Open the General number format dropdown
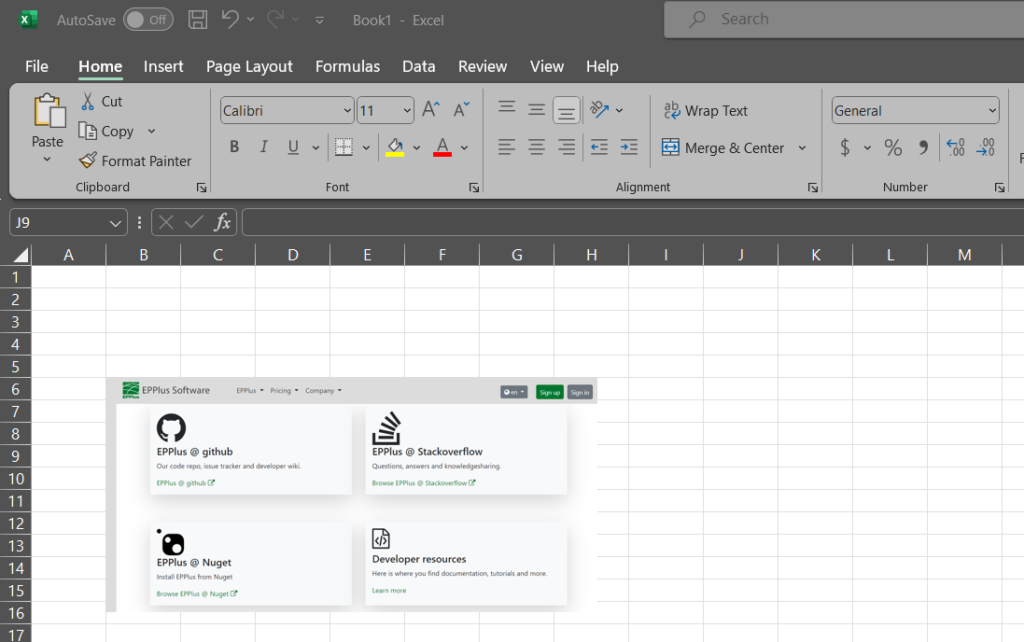Viewport: 1024px width, 642px height. pos(992,110)
